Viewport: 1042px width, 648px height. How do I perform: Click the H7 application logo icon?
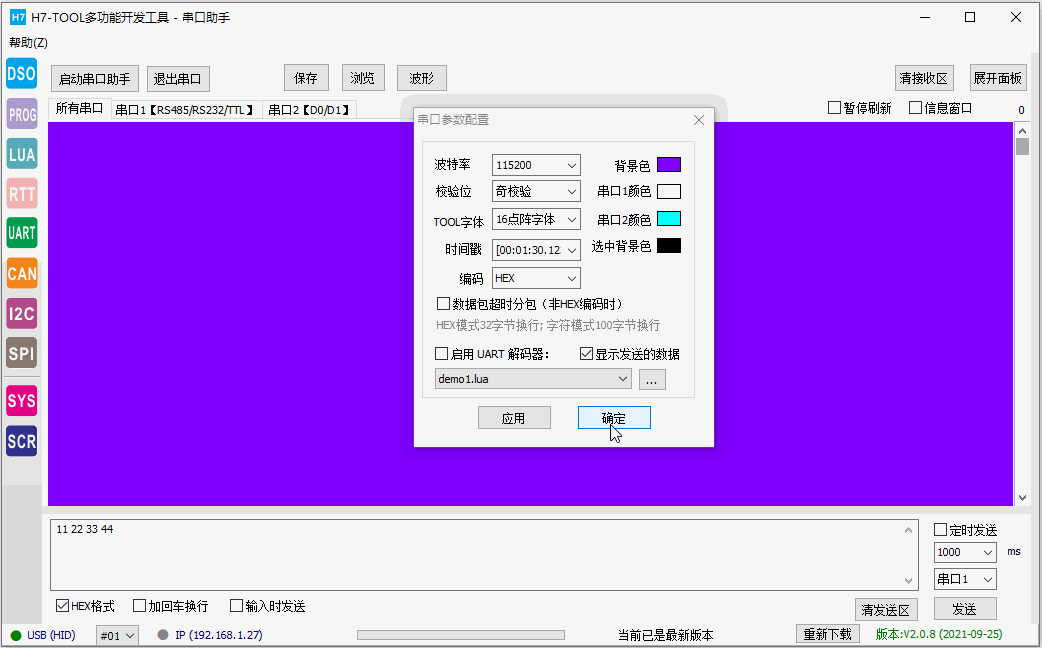[18, 17]
